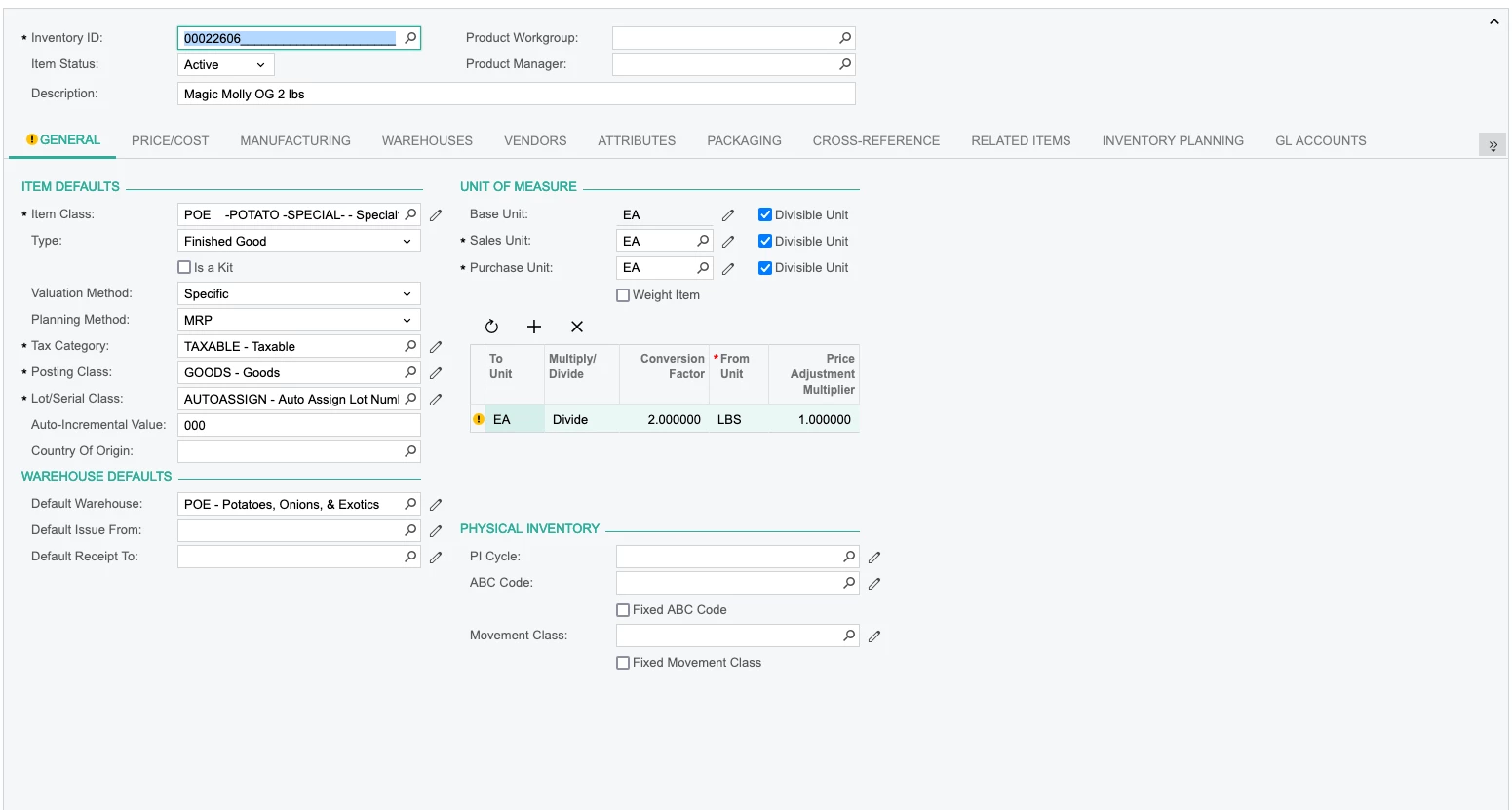The height and width of the screenshot is (810, 1512).
Task: Edit Default Warehouse with pencil icon
Action: pos(436,505)
